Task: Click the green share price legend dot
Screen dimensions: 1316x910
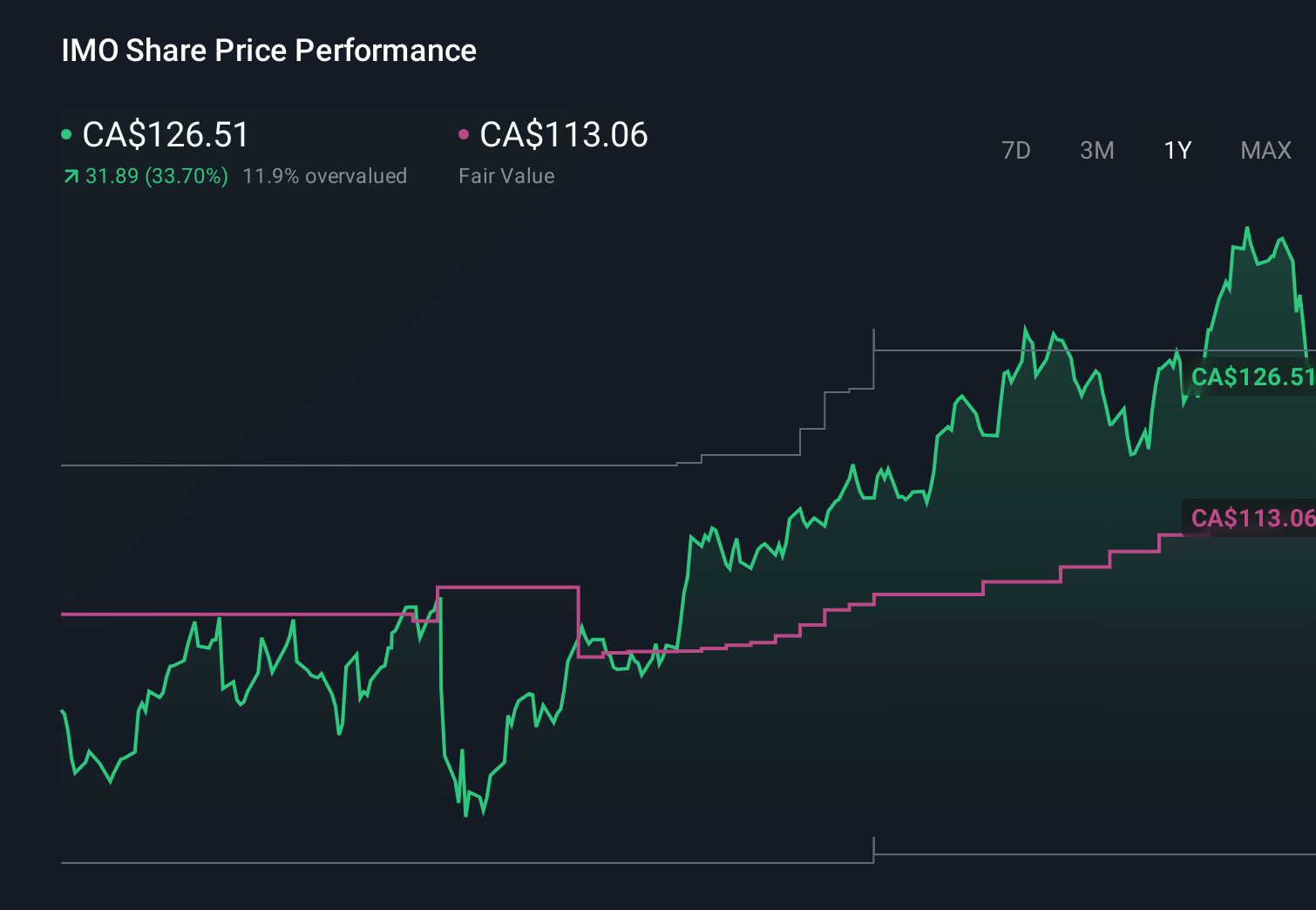Action: [x=66, y=133]
